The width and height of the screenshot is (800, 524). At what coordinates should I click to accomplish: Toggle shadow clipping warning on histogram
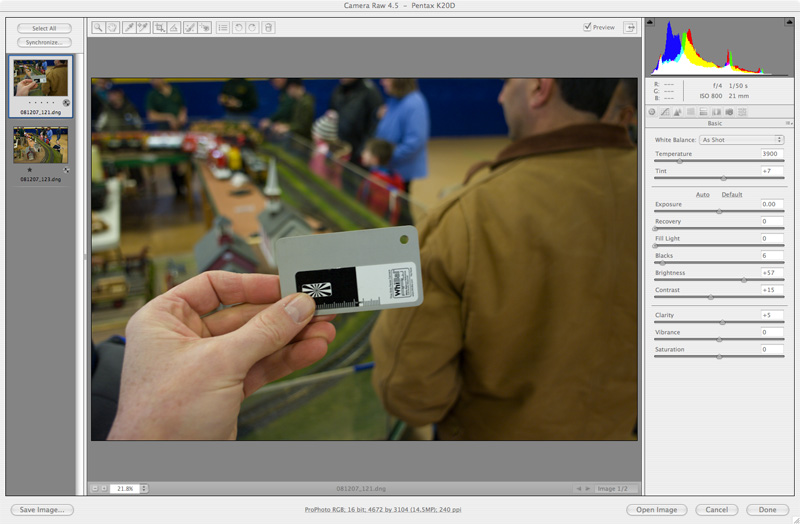click(x=652, y=22)
